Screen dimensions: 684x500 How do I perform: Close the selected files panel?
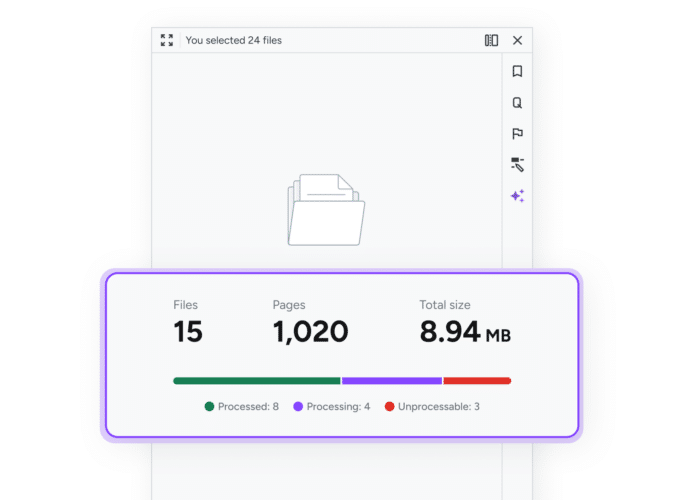click(517, 40)
